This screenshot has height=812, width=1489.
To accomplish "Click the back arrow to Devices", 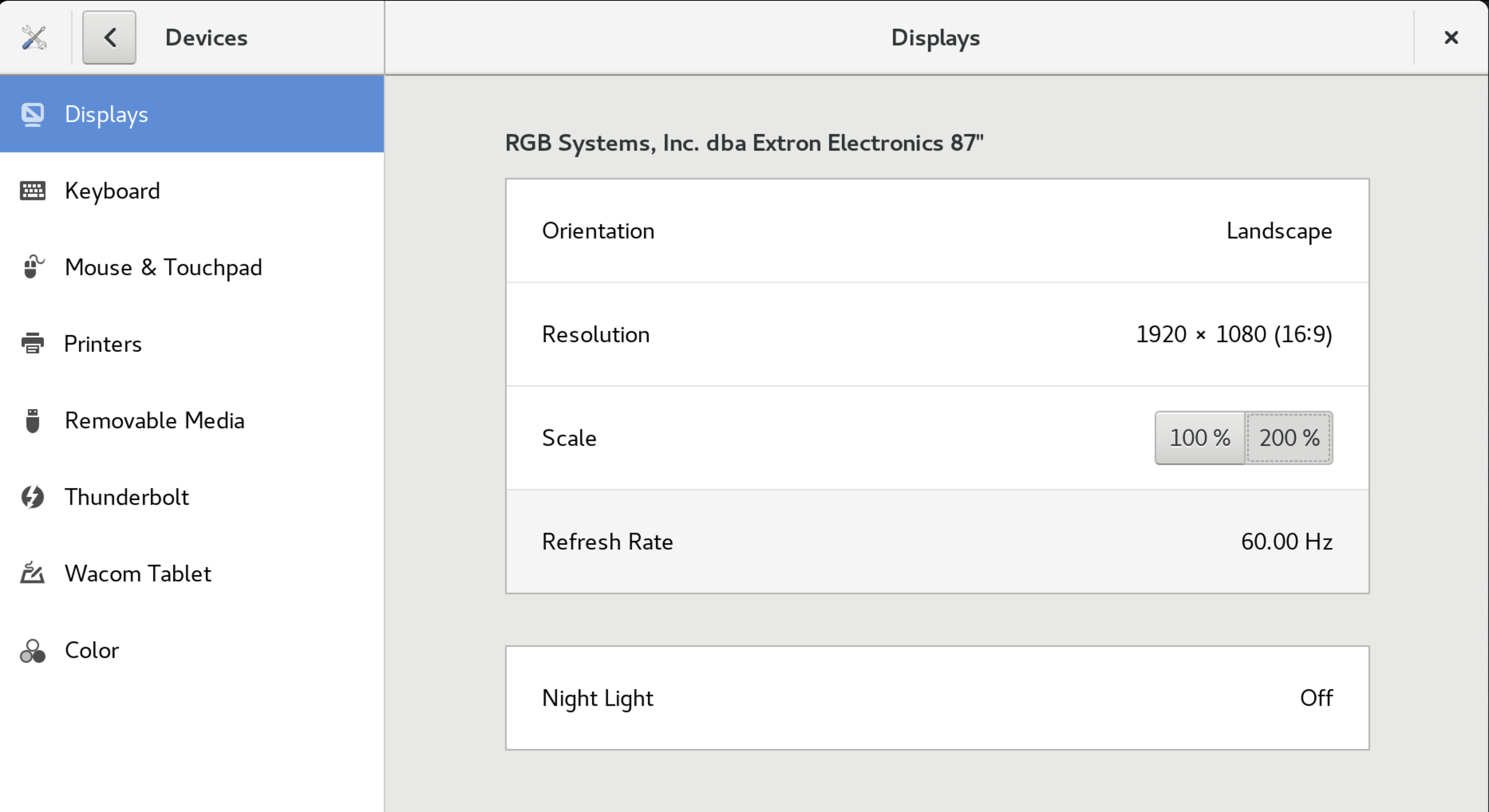I will coord(109,37).
